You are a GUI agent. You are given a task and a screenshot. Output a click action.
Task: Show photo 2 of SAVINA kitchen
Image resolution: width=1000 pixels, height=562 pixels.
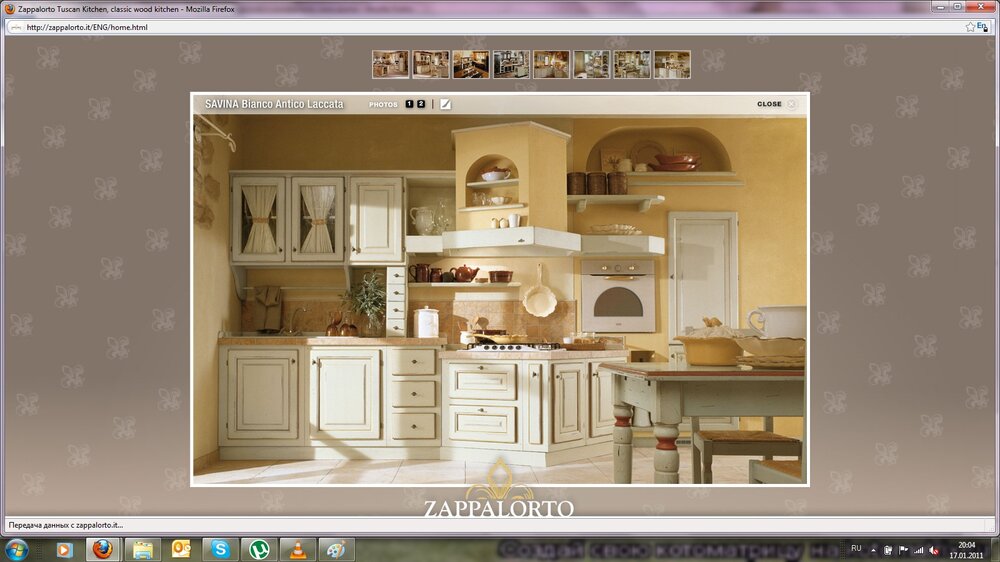tap(421, 104)
